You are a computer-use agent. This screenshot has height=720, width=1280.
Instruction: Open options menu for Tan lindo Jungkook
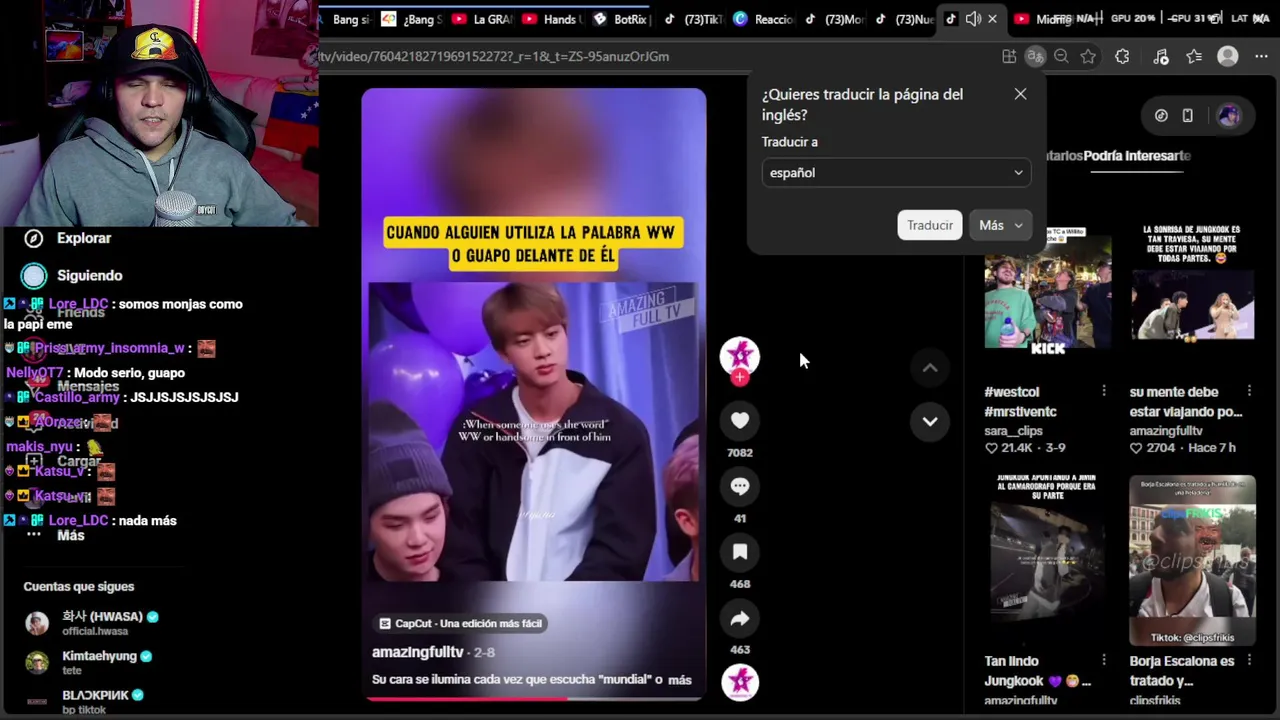click(1104, 660)
